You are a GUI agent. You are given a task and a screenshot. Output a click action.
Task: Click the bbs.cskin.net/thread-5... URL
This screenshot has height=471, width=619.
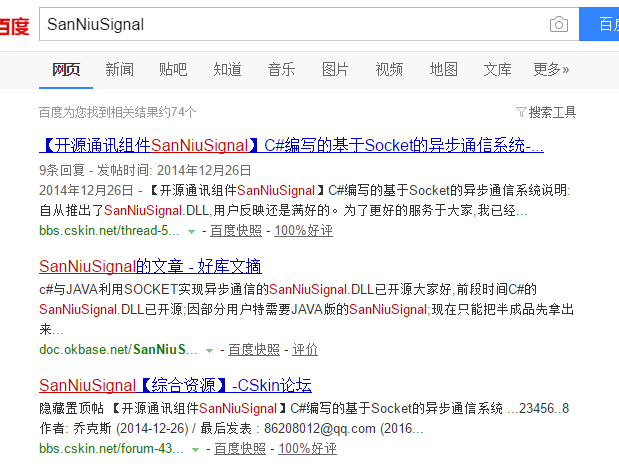(x=109, y=231)
